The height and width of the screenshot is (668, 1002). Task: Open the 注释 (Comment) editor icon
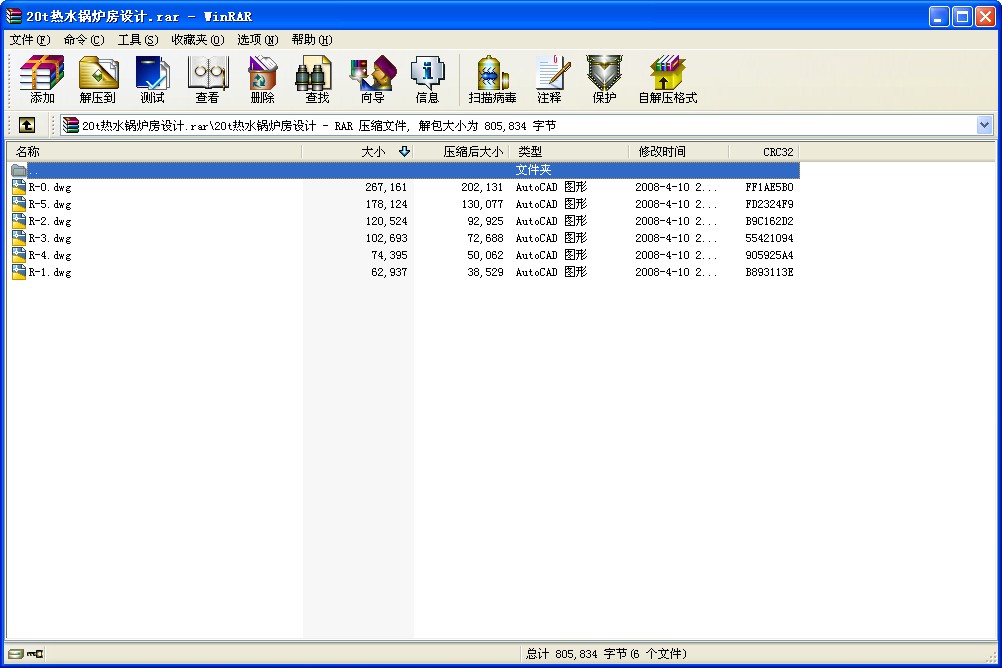point(549,80)
